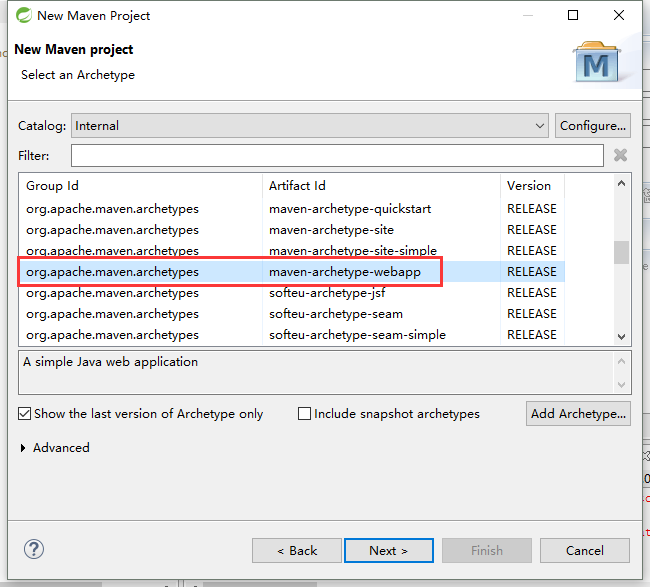Click the archetype list scroll down arrow
650x587 pixels.
click(621, 337)
